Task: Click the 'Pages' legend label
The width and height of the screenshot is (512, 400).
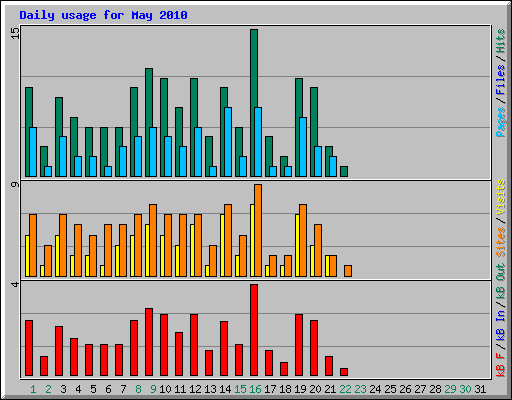Action: click(501, 122)
